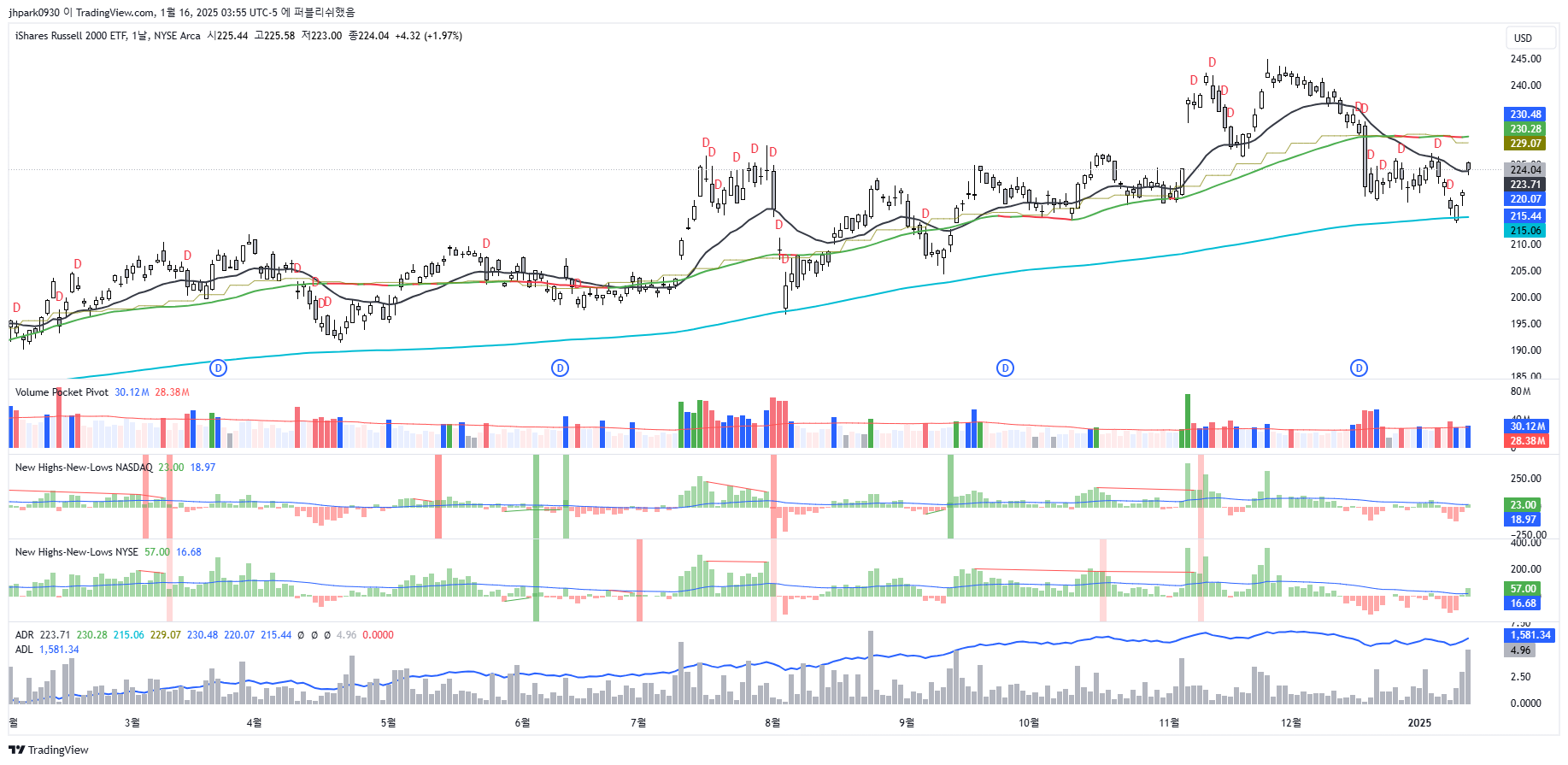The image size is (1568, 765).
Task: Click the 18.97 NASDAQ axis label
Action: click(1523, 520)
